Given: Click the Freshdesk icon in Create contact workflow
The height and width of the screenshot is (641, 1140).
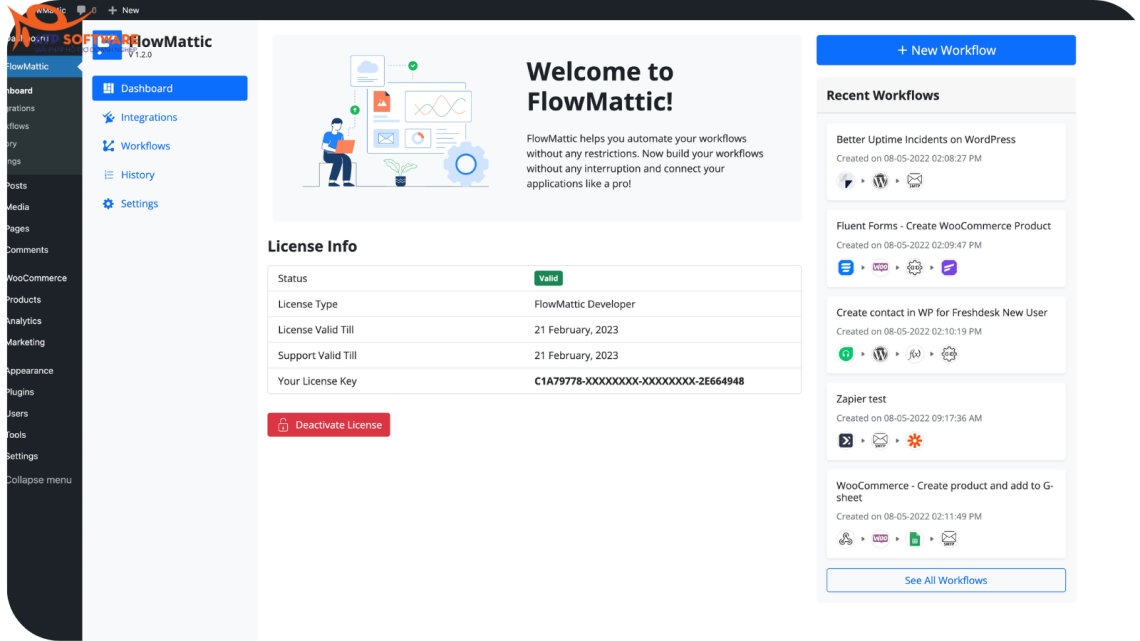Looking at the screenshot, I should coord(845,353).
